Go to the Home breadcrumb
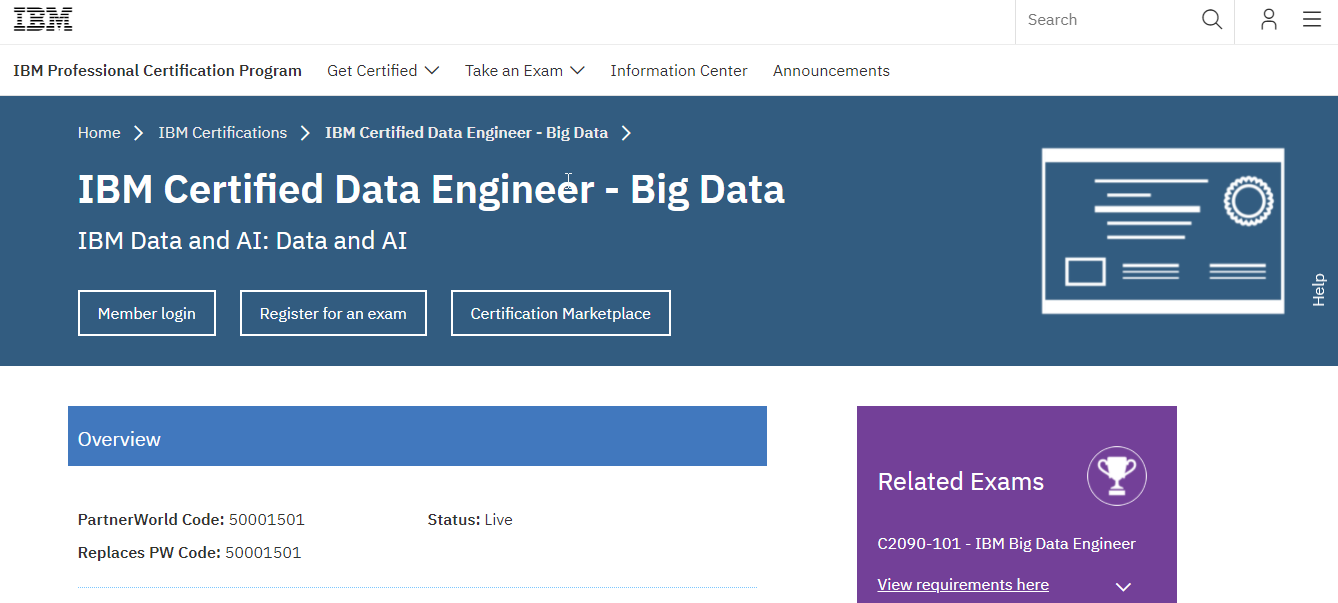The width and height of the screenshot is (1338, 603). point(99,133)
